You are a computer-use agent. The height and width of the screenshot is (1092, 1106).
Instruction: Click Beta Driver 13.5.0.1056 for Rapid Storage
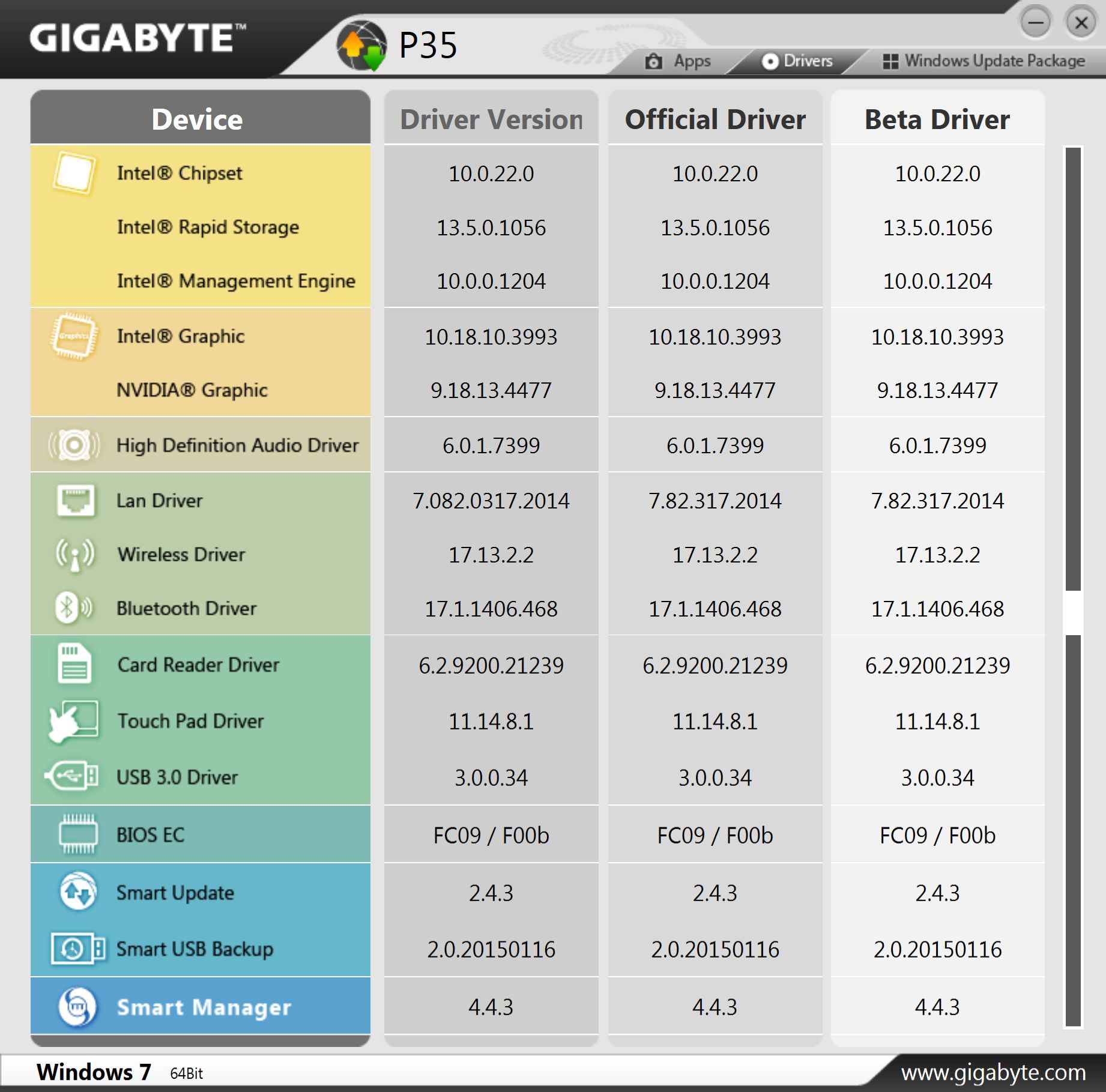pyautogui.click(x=937, y=228)
